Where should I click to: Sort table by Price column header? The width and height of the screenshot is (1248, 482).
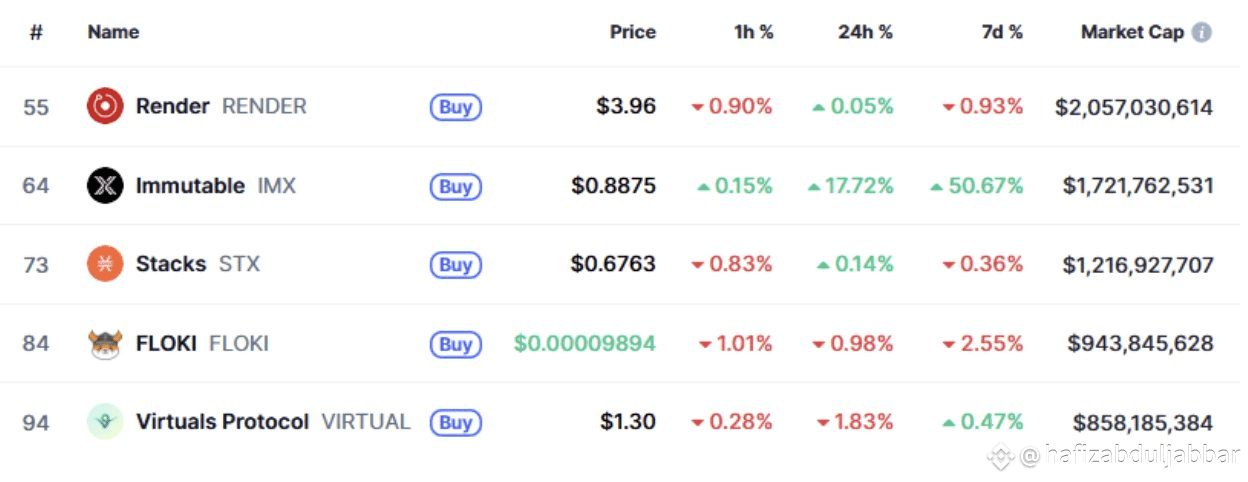click(632, 32)
